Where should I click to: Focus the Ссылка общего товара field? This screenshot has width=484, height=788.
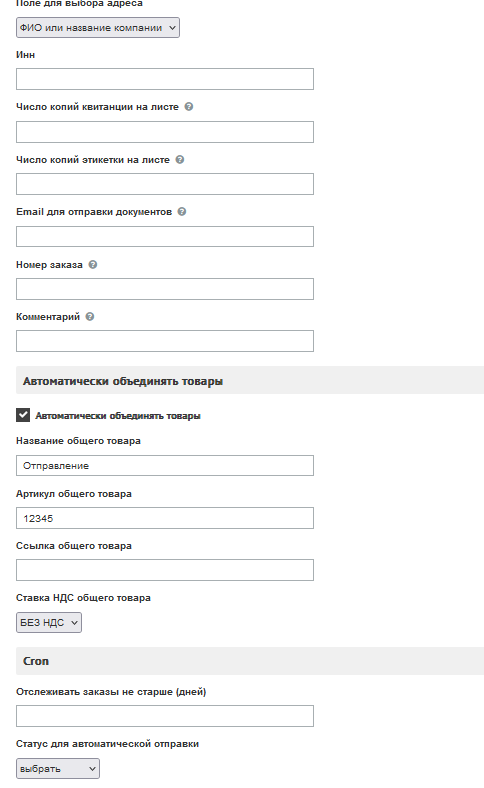tap(165, 570)
